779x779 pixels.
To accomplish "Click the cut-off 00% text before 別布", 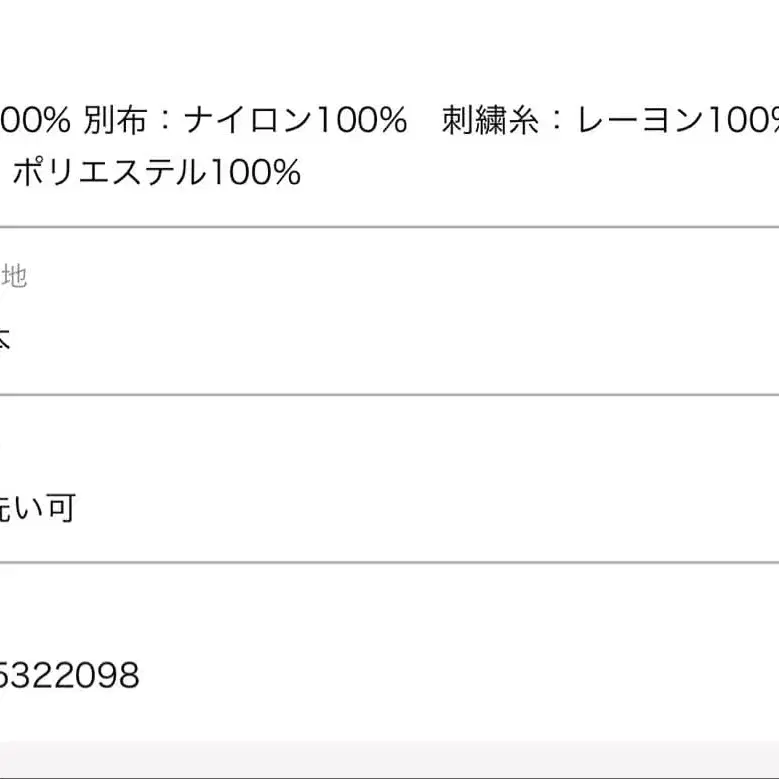I will click(35, 121).
